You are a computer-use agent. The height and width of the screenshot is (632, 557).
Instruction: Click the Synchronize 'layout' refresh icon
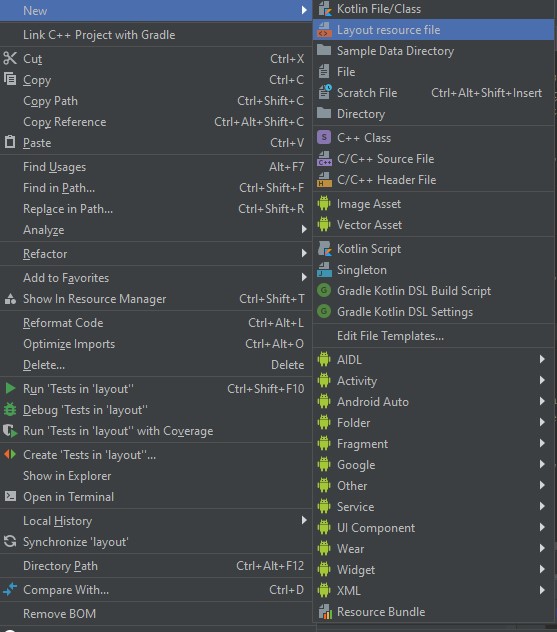10,541
